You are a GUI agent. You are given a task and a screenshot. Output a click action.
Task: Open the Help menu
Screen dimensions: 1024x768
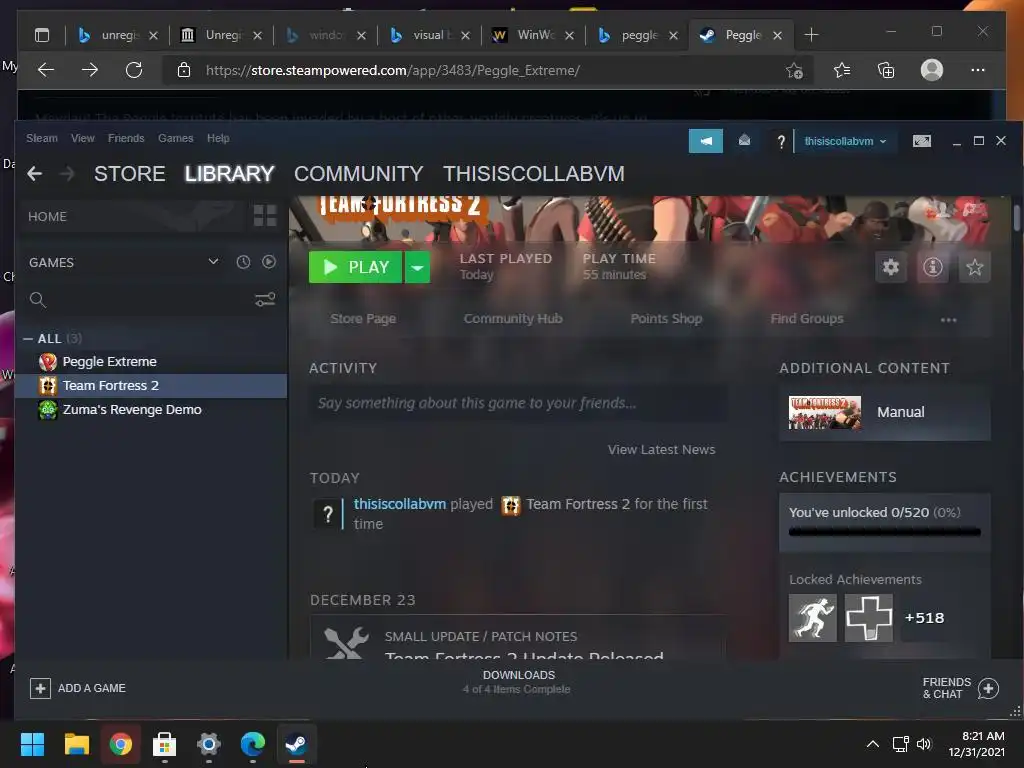pyautogui.click(x=218, y=138)
